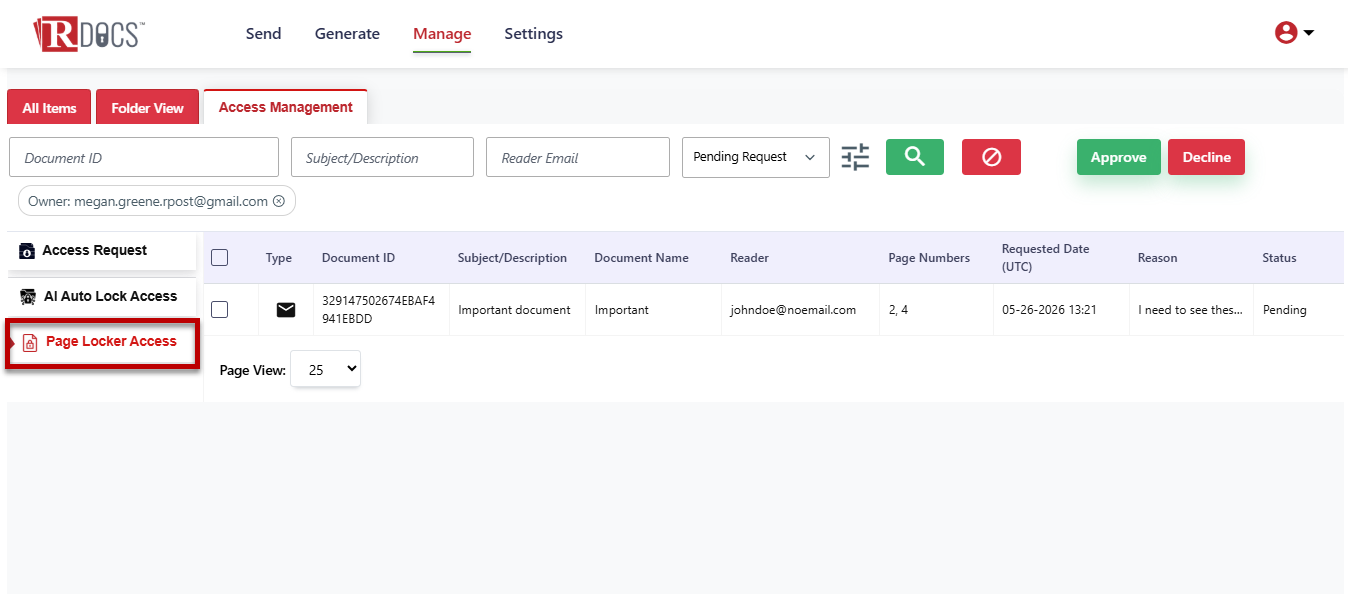
Task: Open Access Request in the sidebar
Action: (101, 251)
